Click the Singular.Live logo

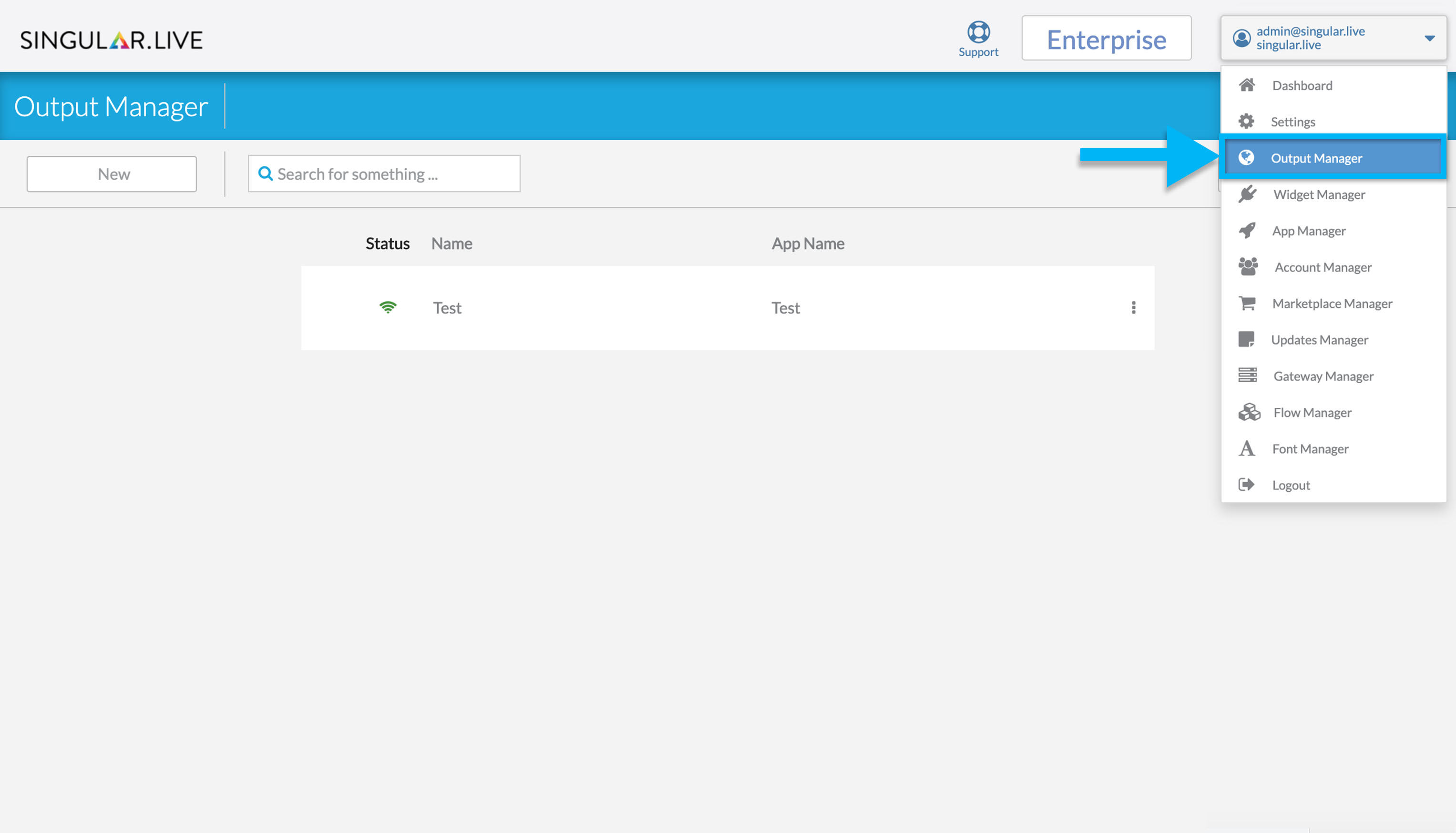(112, 40)
